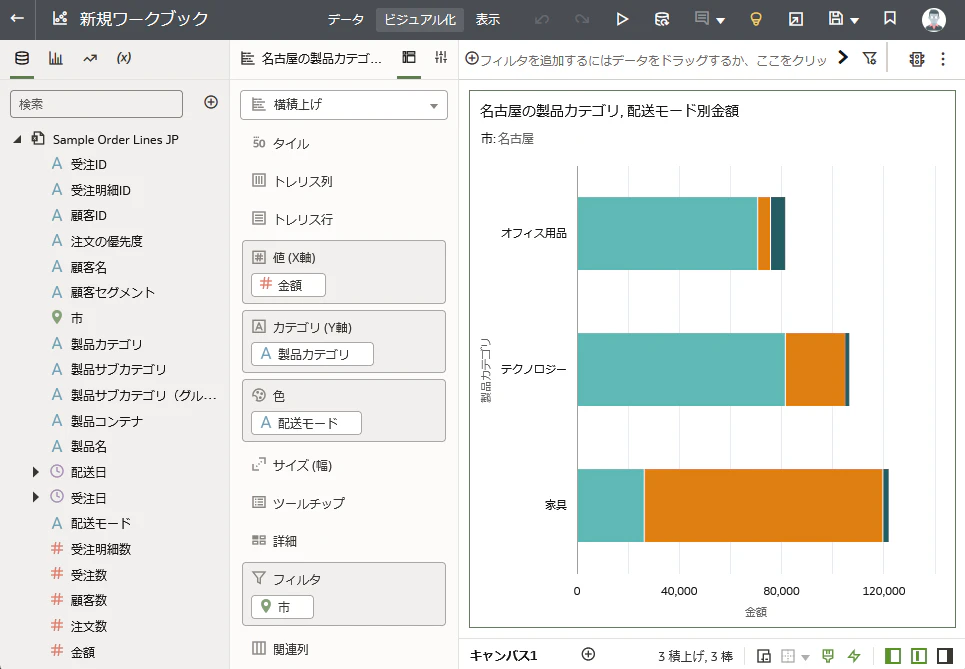
Task: Click the 金額 chip in 値 (X軸)
Action: pyautogui.click(x=288, y=285)
